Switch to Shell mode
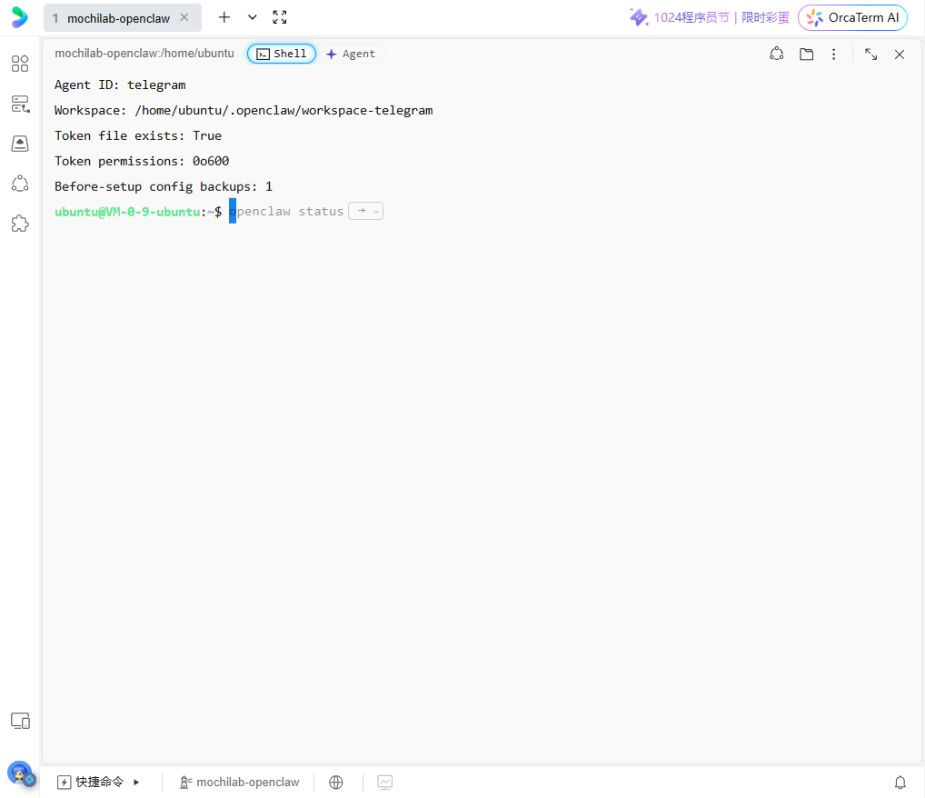This screenshot has width=925, height=798. click(281, 54)
